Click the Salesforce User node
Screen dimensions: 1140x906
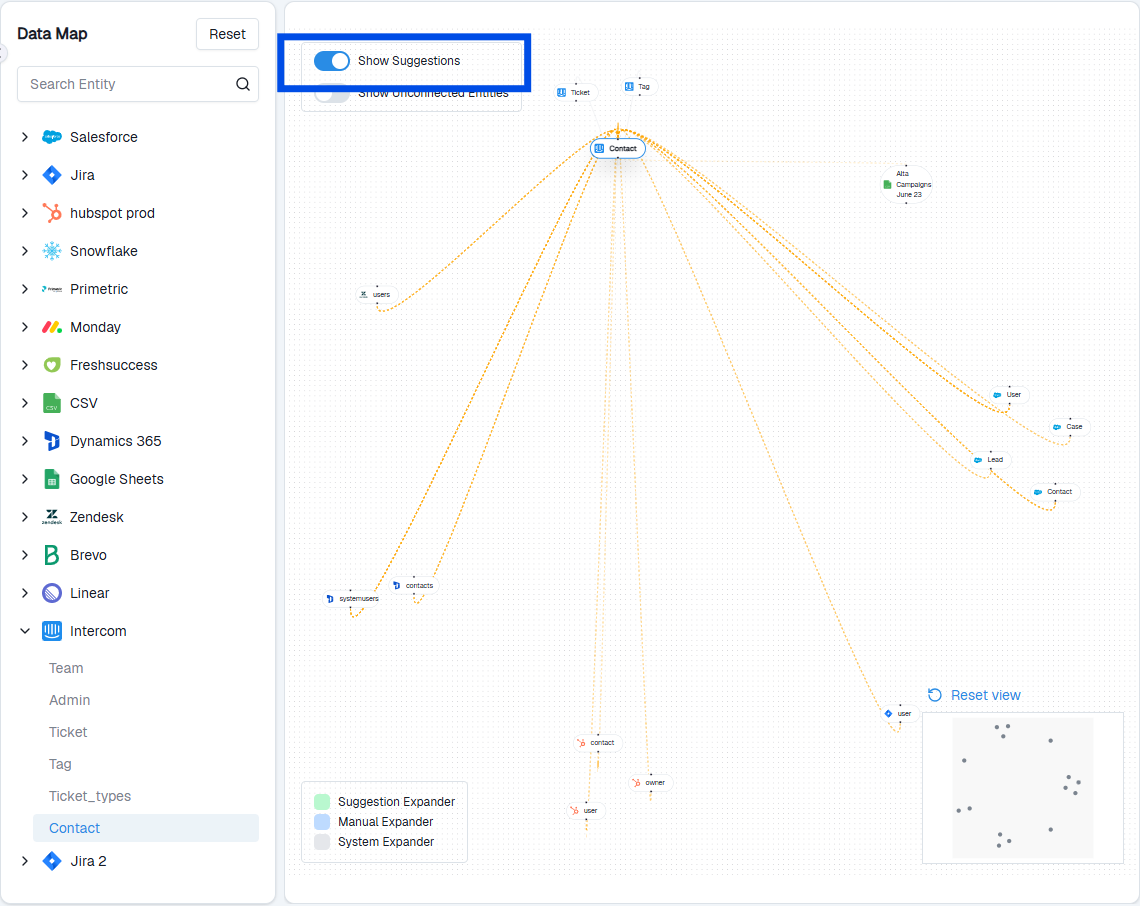(1008, 395)
